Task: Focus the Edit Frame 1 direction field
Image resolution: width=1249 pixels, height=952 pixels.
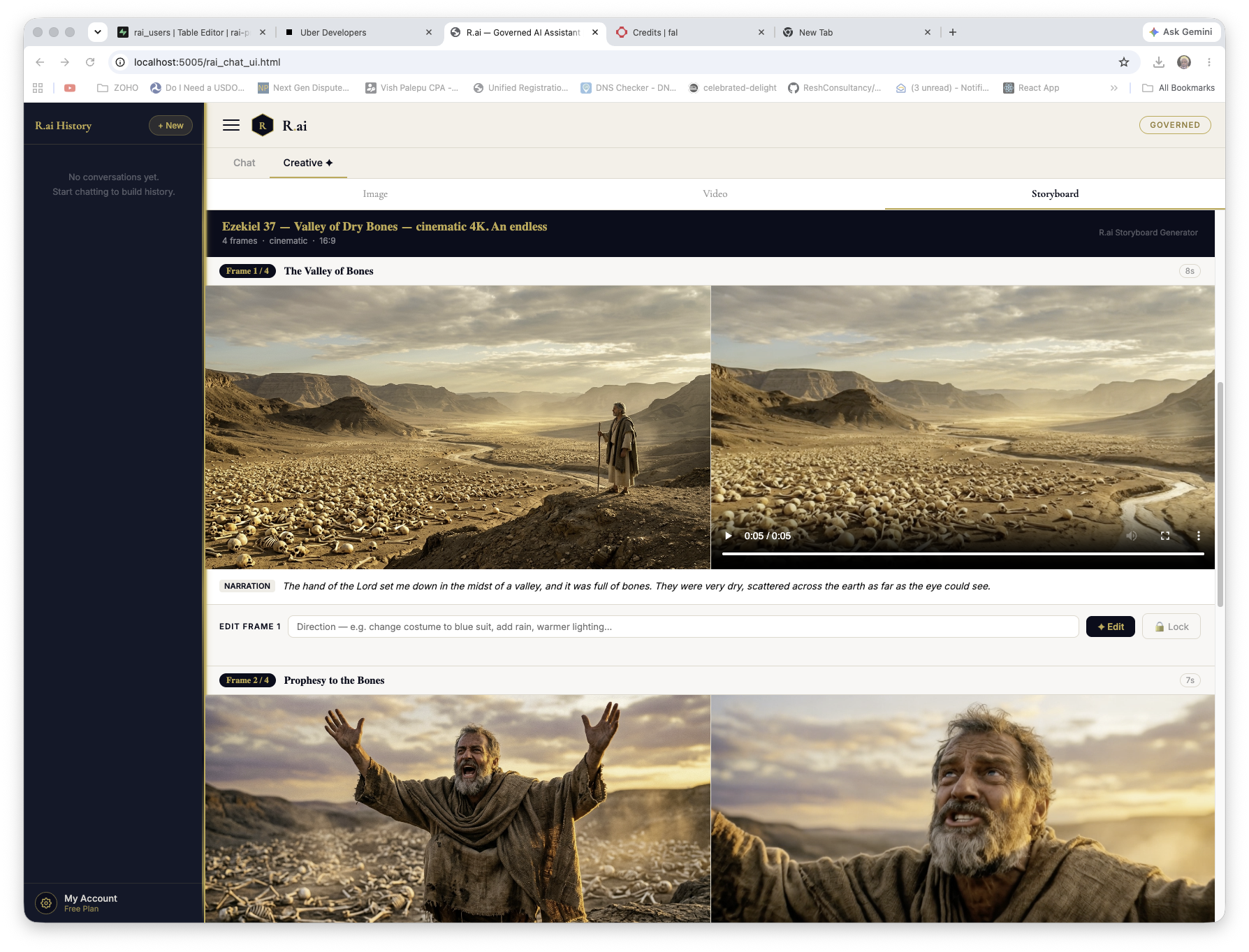Action: point(683,627)
